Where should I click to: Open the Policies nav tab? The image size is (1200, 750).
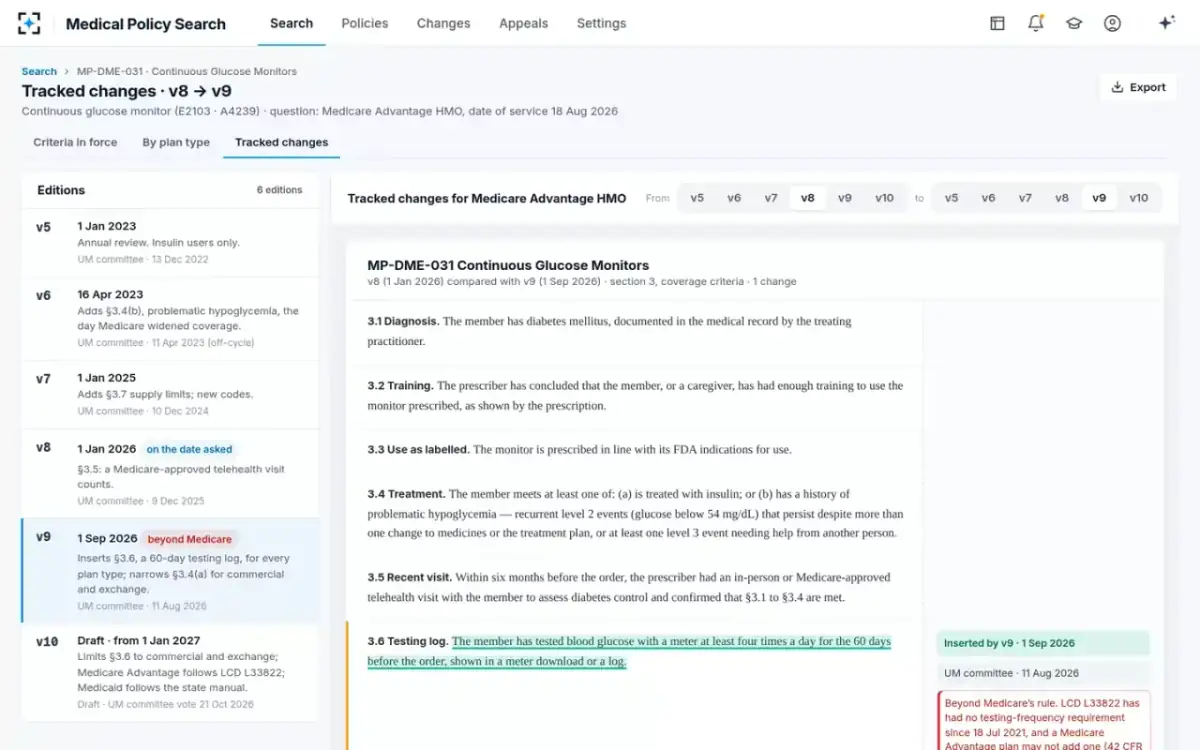pos(365,23)
